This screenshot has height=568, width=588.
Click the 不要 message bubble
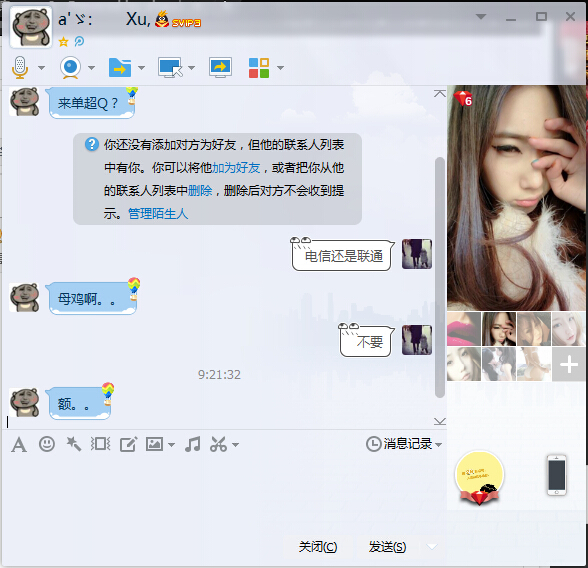click(367, 341)
